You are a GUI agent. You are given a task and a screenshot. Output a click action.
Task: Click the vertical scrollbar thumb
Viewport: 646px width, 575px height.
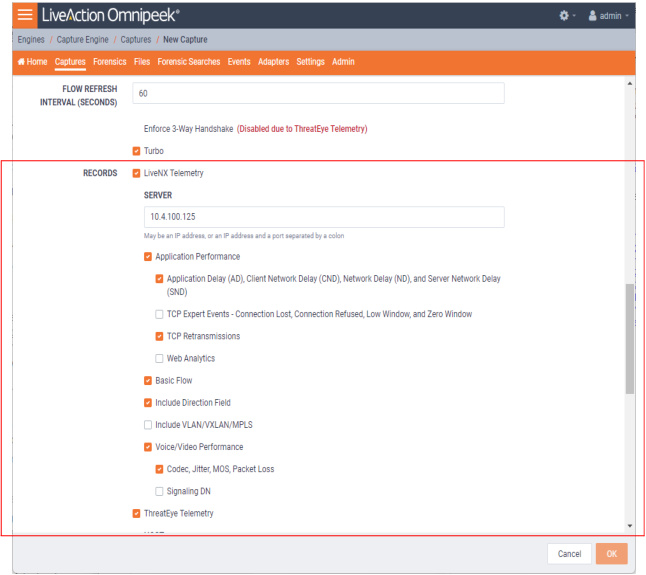(x=630, y=339)
